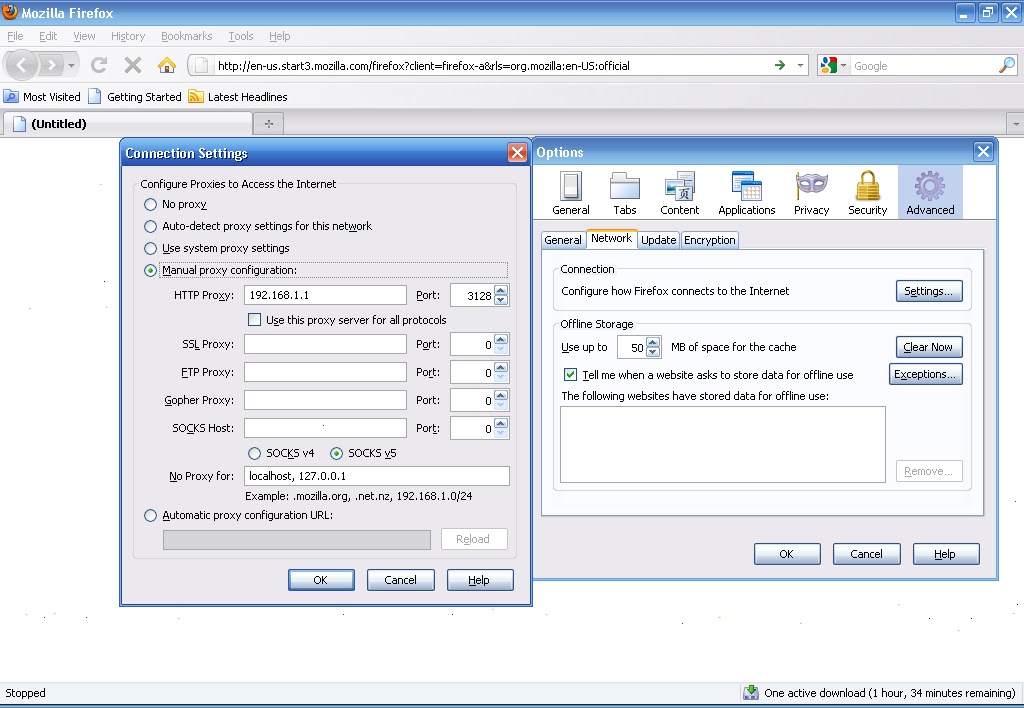Switch to Applications options pane
The height and width of the screenshot is (708, 1024).
click(746, 193)
